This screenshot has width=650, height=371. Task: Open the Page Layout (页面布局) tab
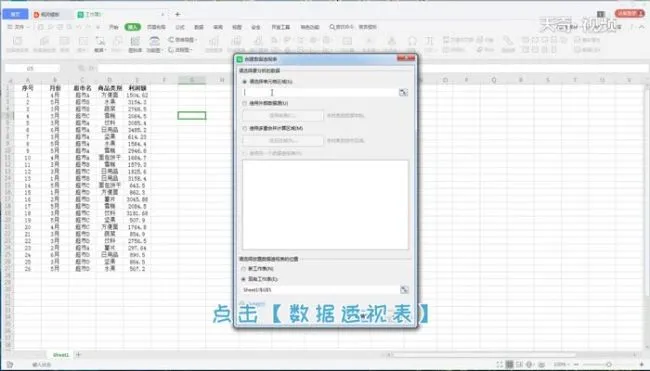156,27
